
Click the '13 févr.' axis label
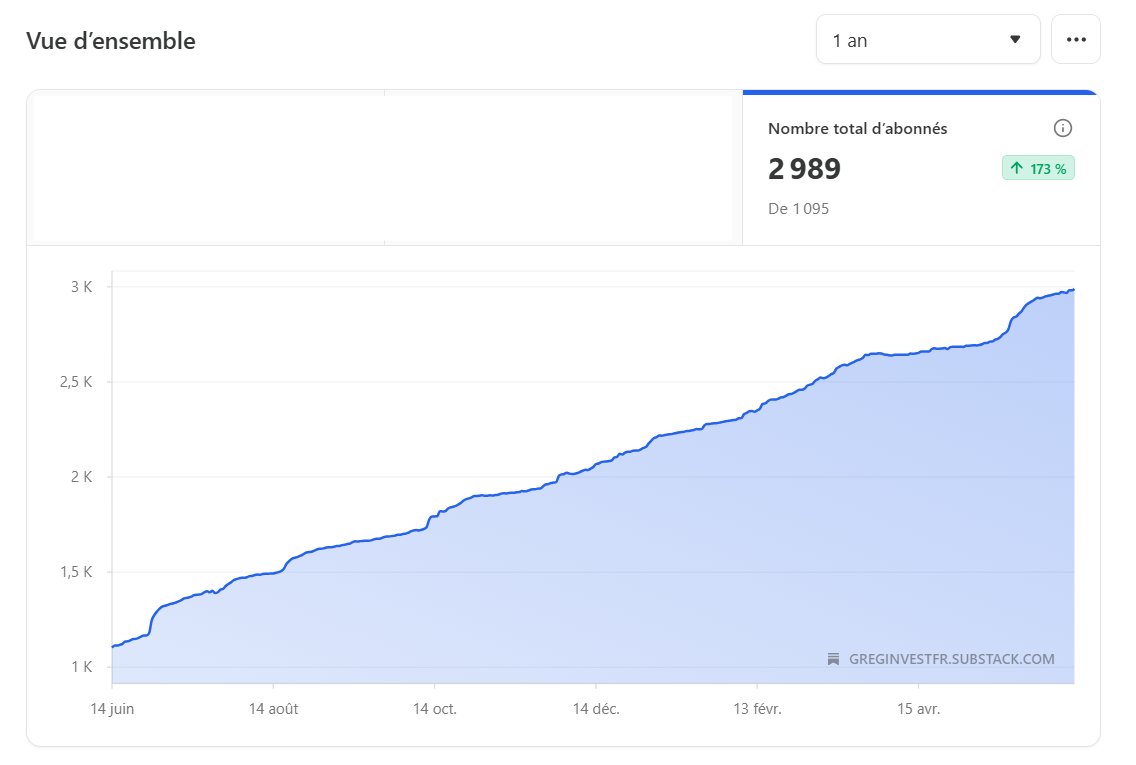tap(757, 708)
